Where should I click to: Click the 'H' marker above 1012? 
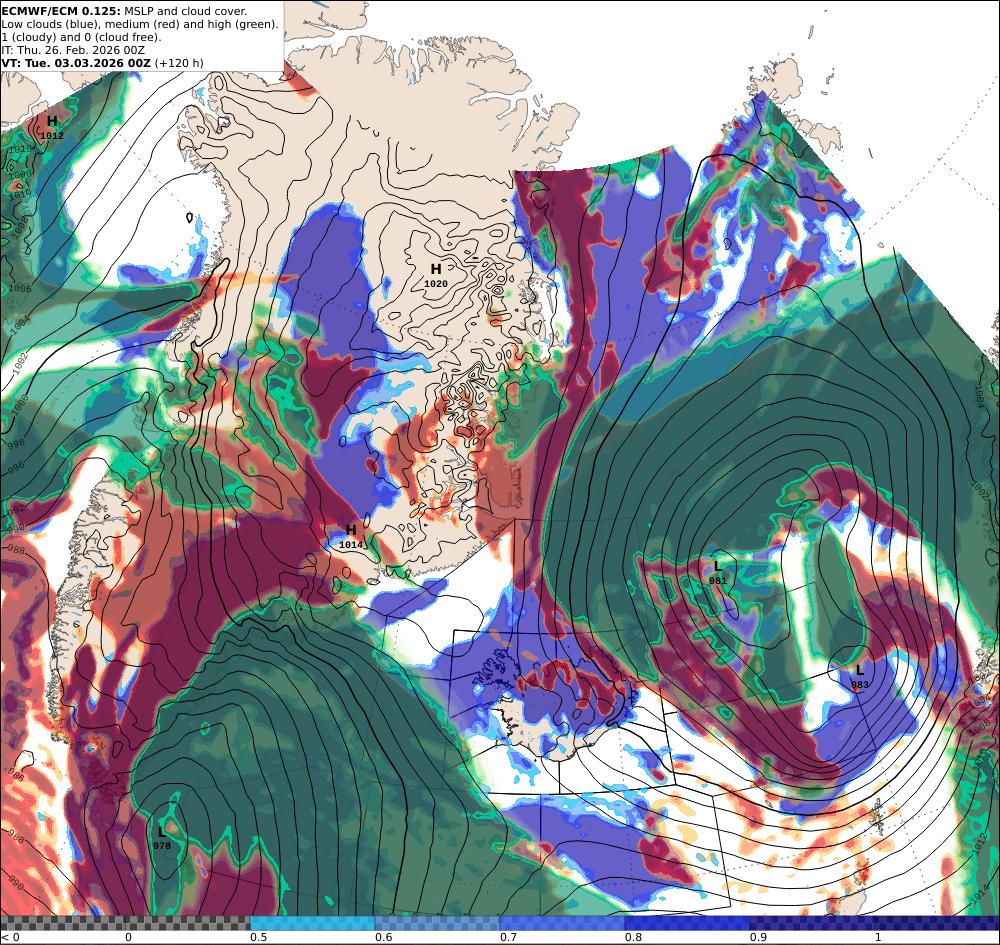click(52, 121)
